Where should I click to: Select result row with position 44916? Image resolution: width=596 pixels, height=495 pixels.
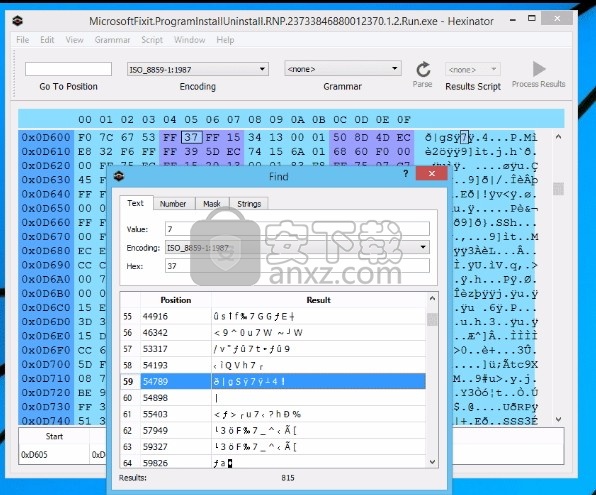pyautogui.click(x=273, y=316)
